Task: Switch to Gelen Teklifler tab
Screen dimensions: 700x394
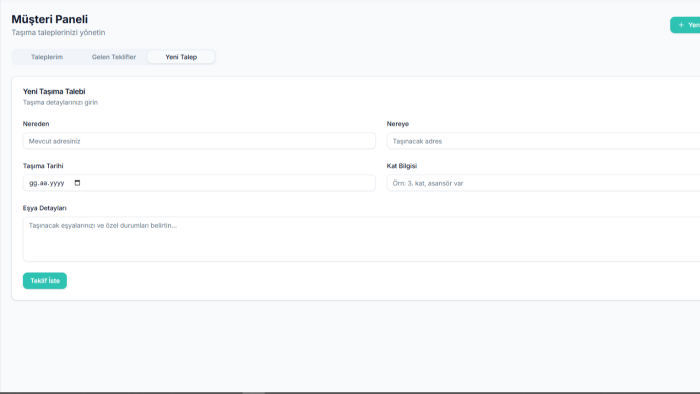Action: [114, 57]
